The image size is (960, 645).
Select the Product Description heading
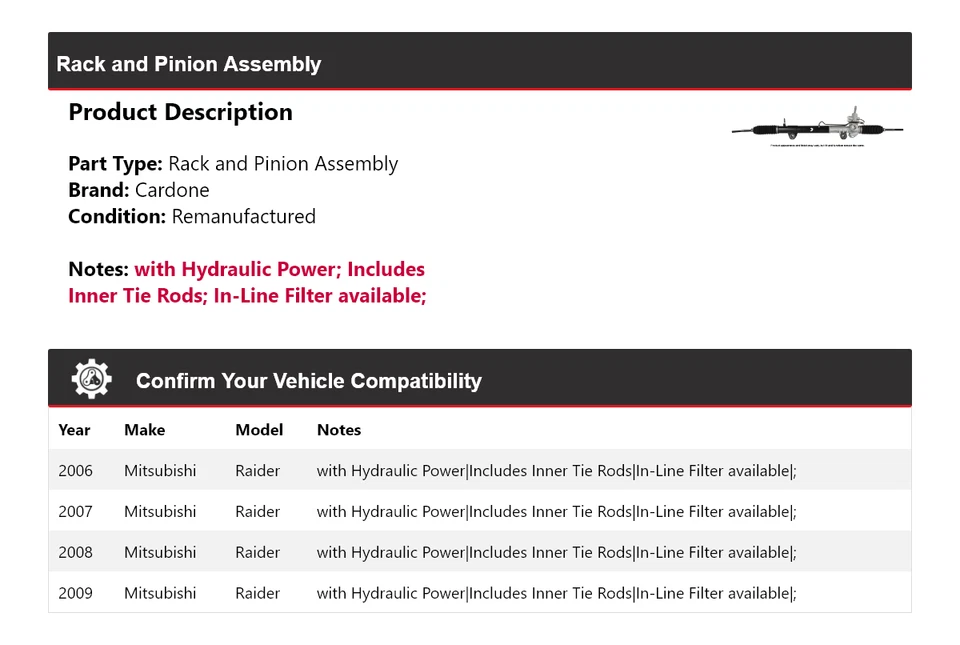(180, 112)
